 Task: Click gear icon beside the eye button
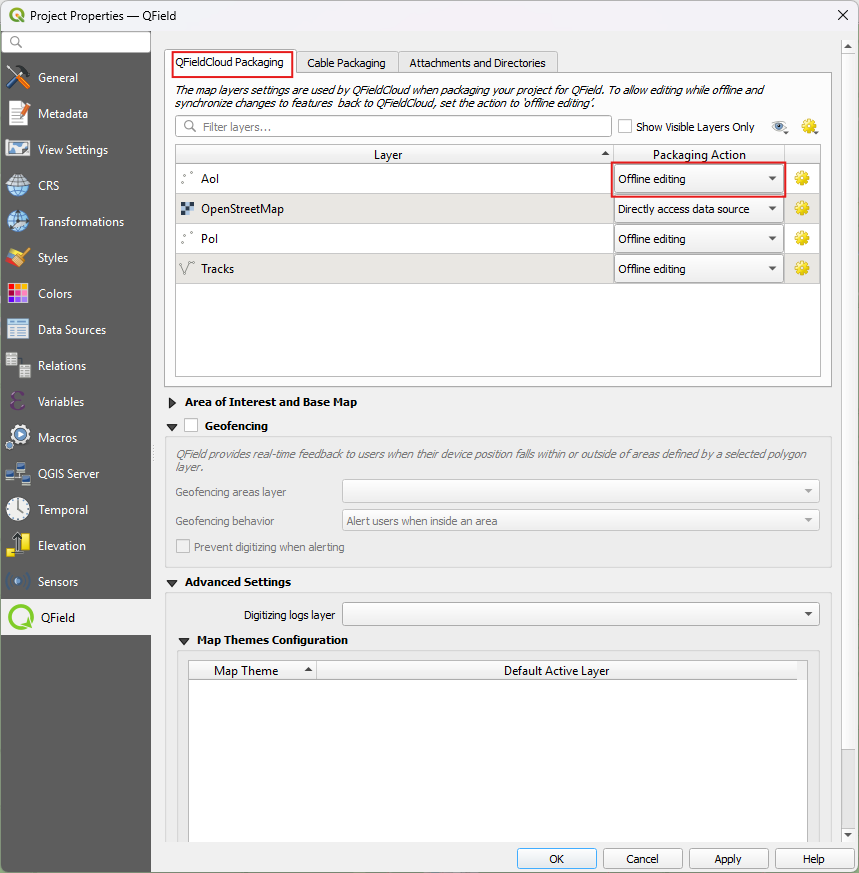click(809, 127)
